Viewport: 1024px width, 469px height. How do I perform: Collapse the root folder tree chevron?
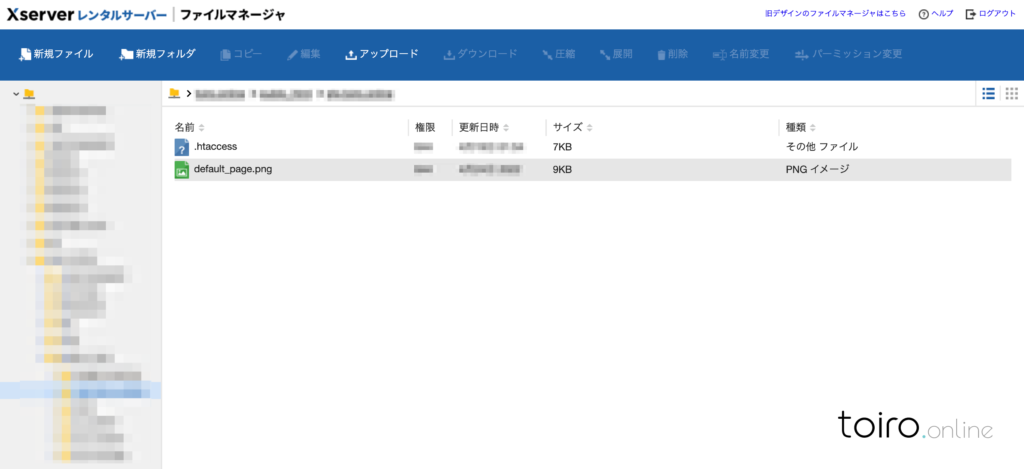[16, 94]
